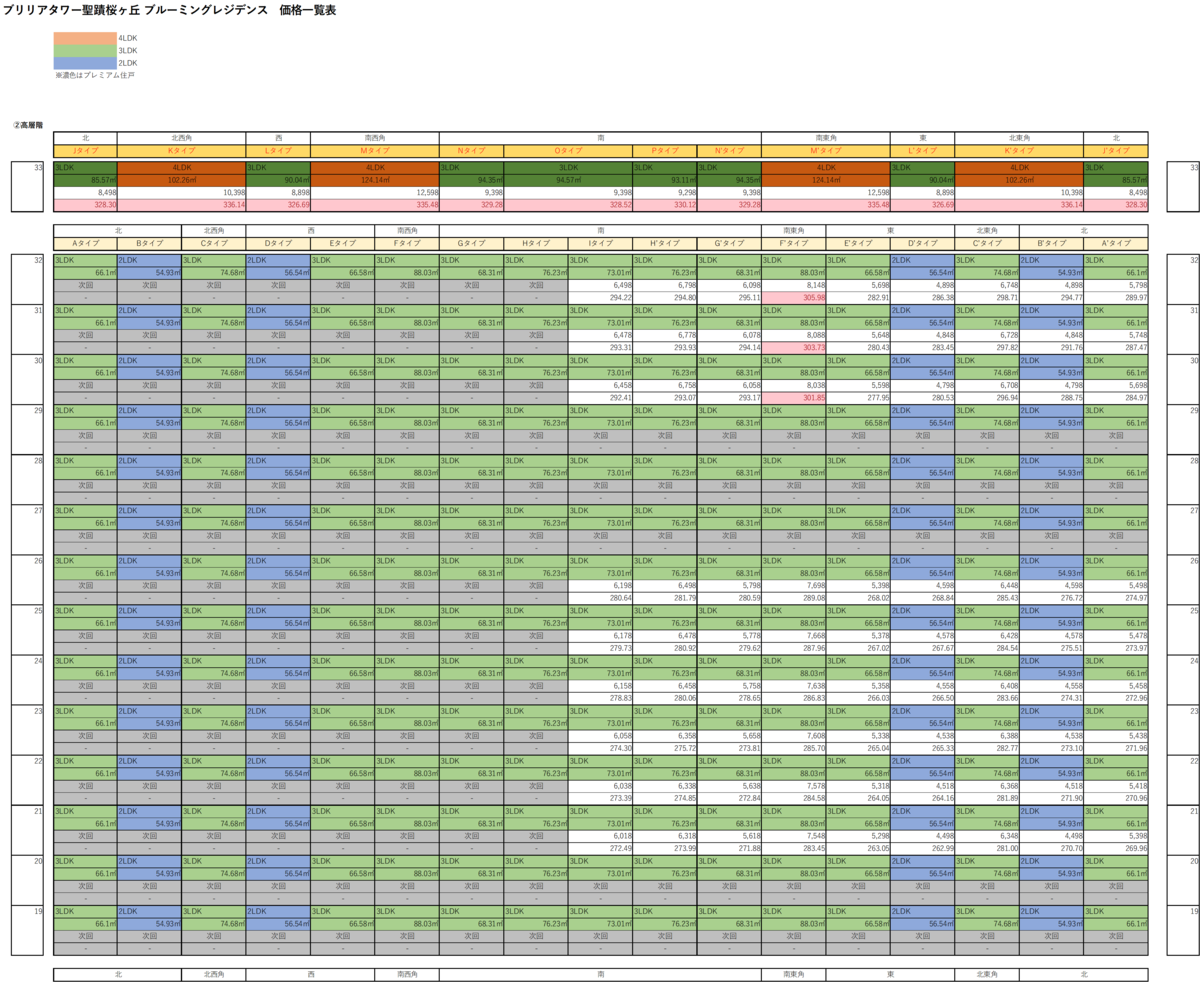
Task: Click the unit-price cell '284.58'
Action: (794, 798)
